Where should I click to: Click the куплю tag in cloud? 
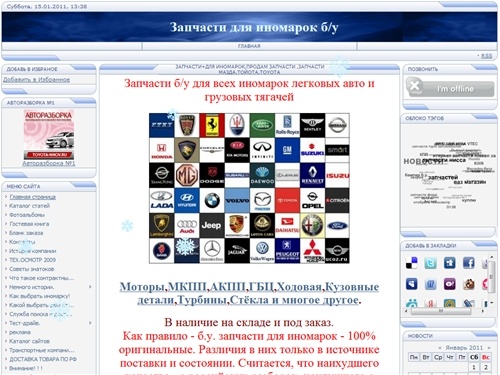point(469,200)
